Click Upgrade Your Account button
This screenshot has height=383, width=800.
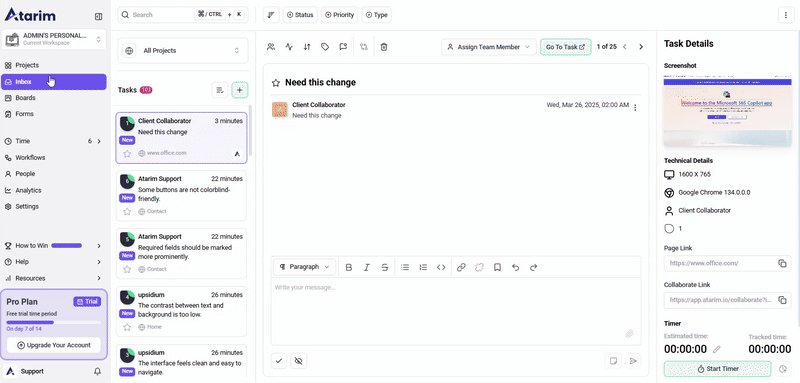click(x=54, y=345)
